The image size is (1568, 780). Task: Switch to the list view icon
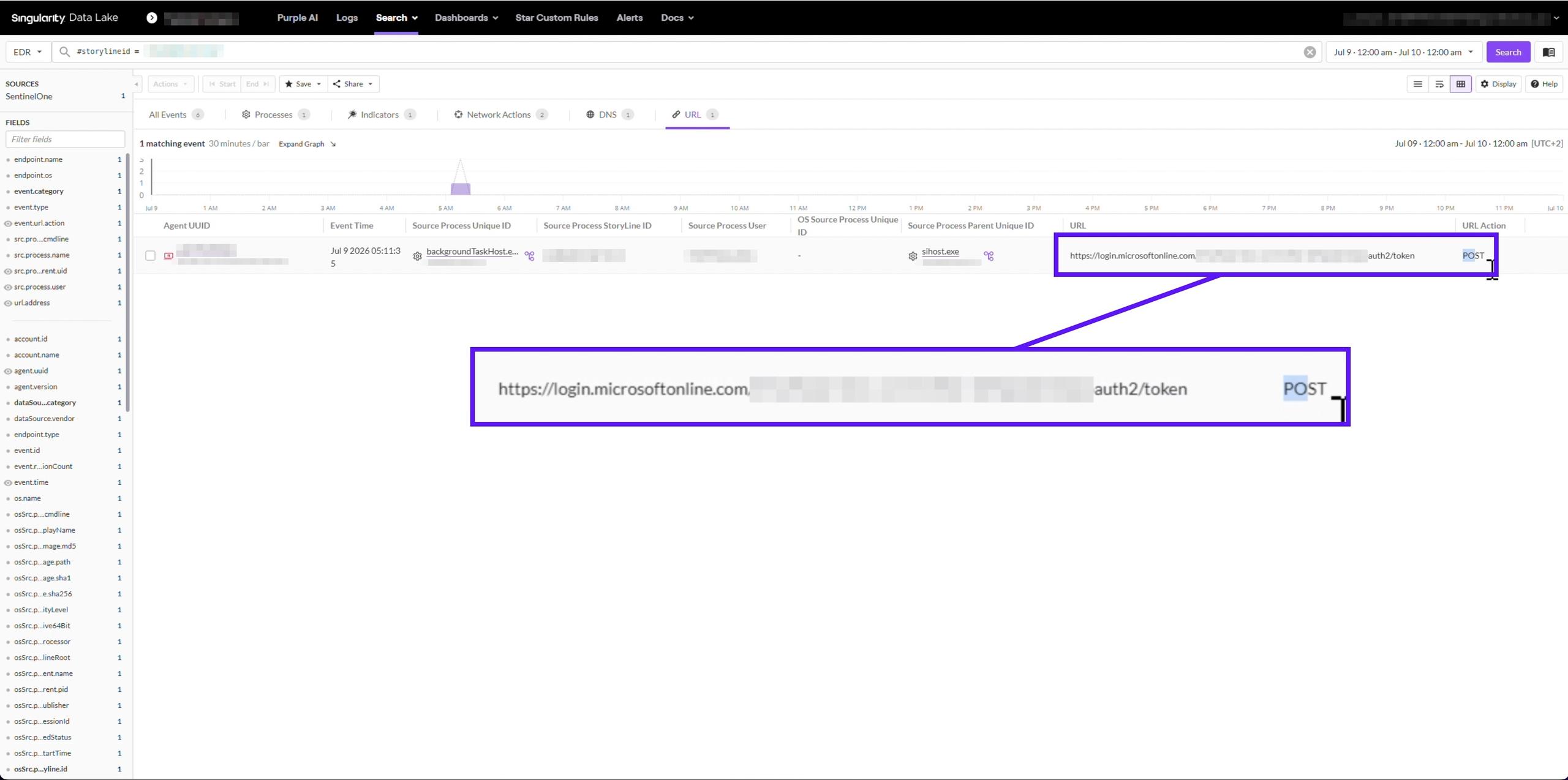pos(1417,84)
